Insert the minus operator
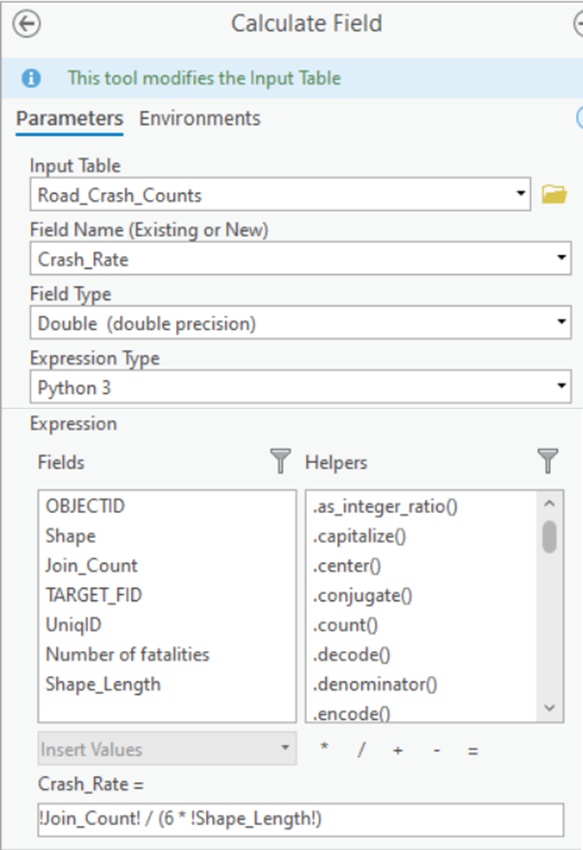 pyautogui.click(x=437, y=750)
